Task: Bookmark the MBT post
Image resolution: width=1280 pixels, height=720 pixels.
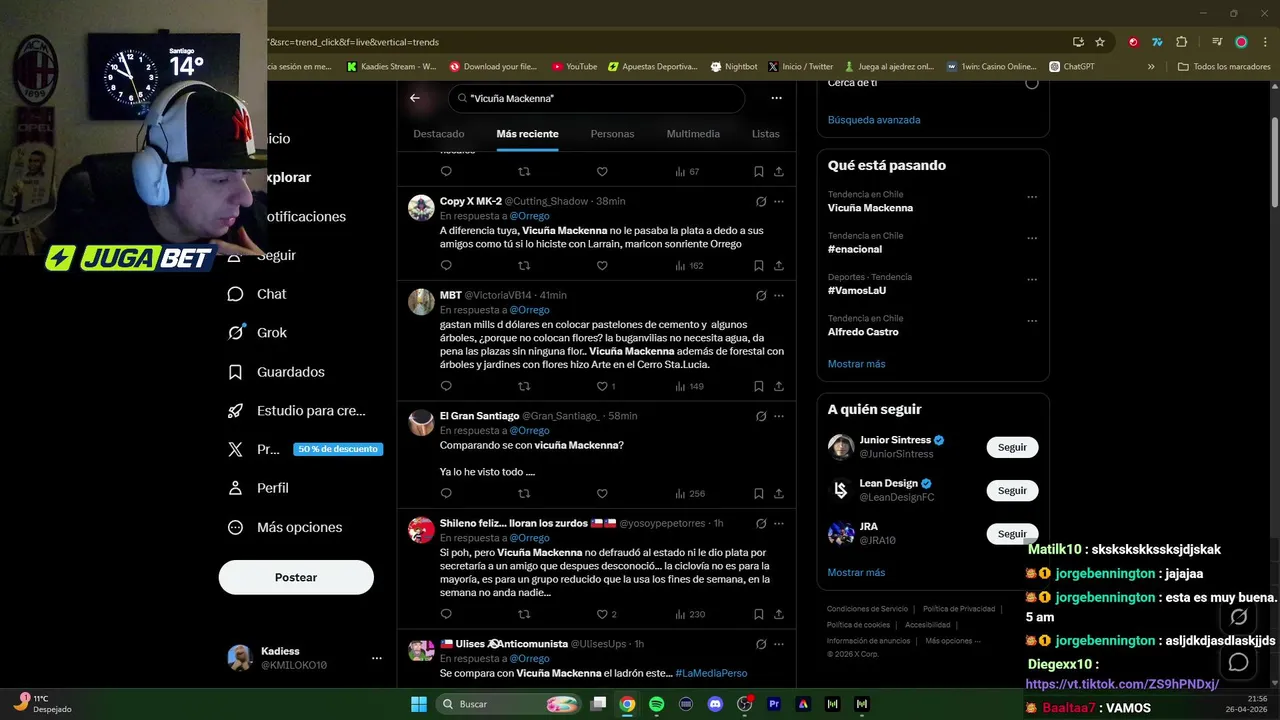Action: coord(759,386)
